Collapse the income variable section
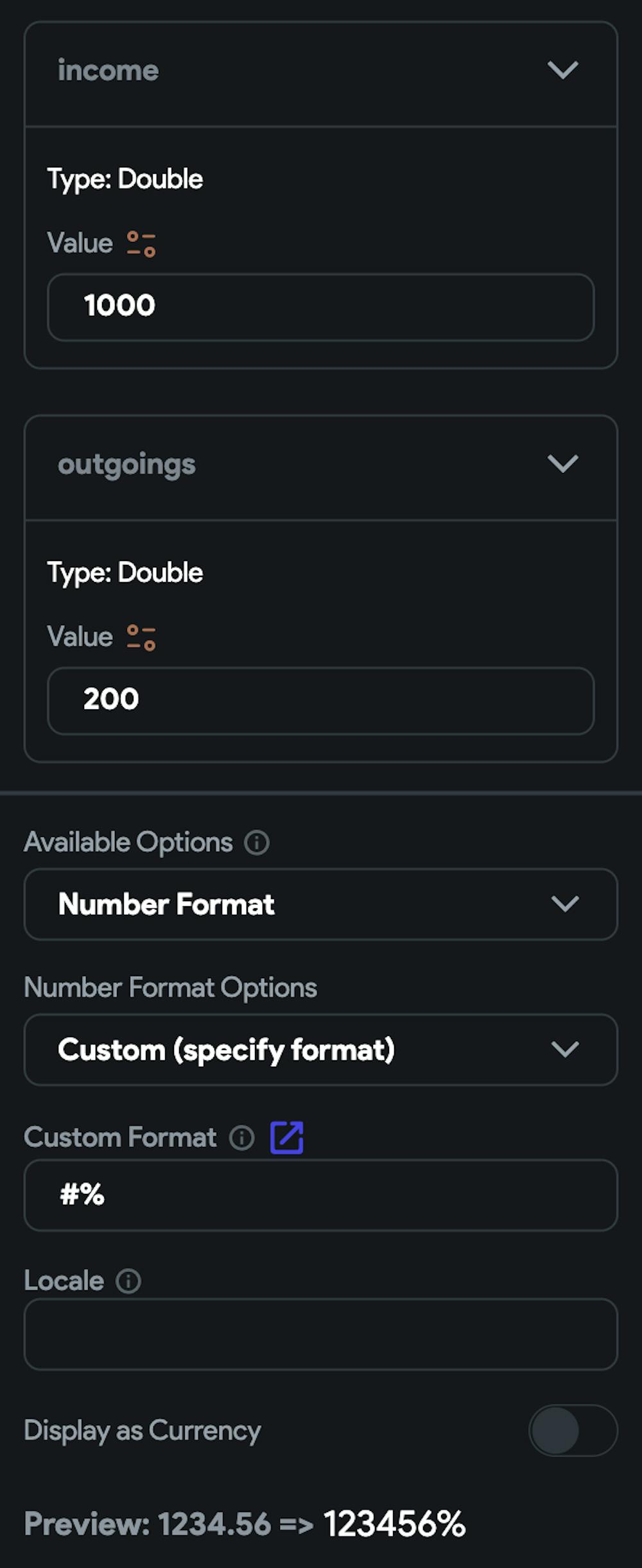 [563, 71]
